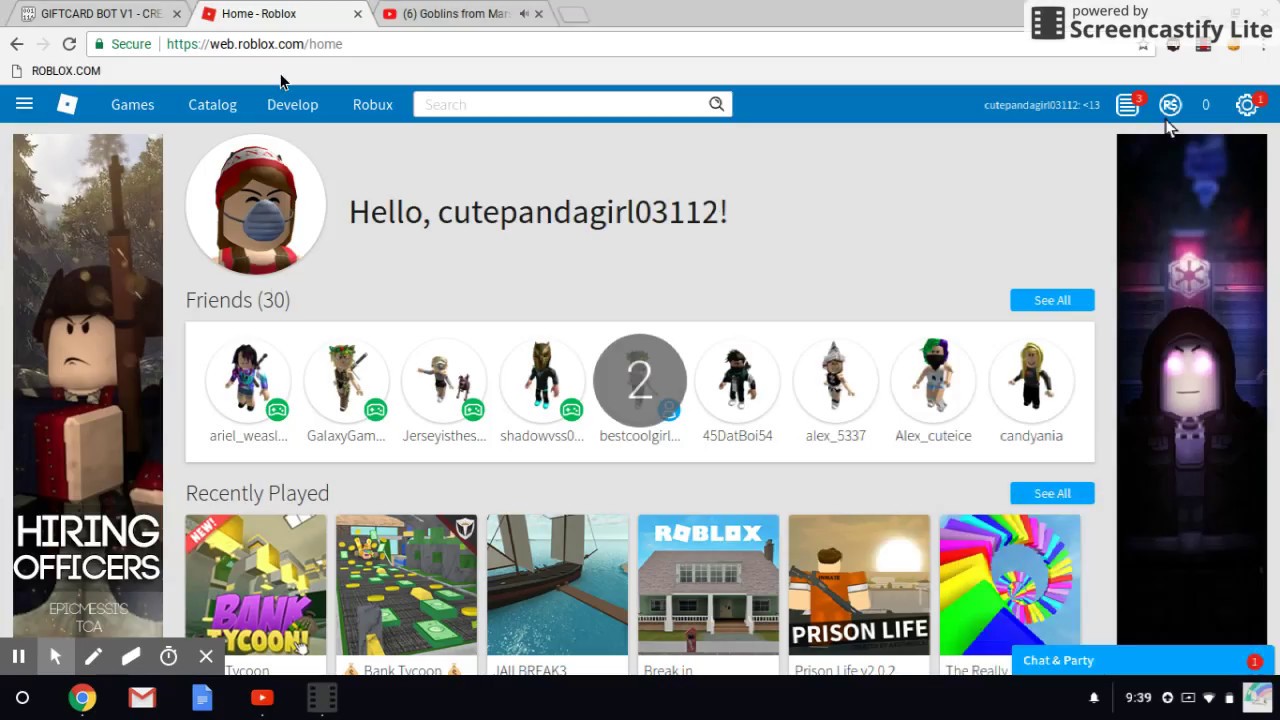Screen dimensions: 1280x720
Task: Switch to the Goblins YouTube tab
Action: click(x=455, y=14)
